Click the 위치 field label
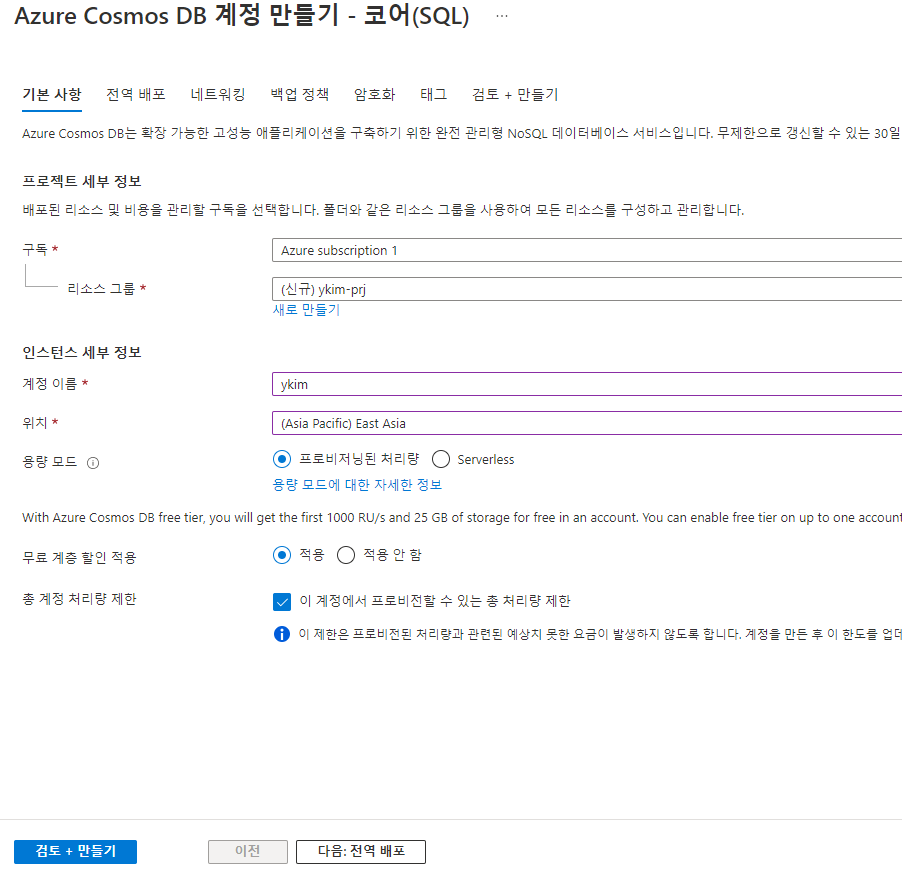Screen dimensions: 902x874 point(35,423)
